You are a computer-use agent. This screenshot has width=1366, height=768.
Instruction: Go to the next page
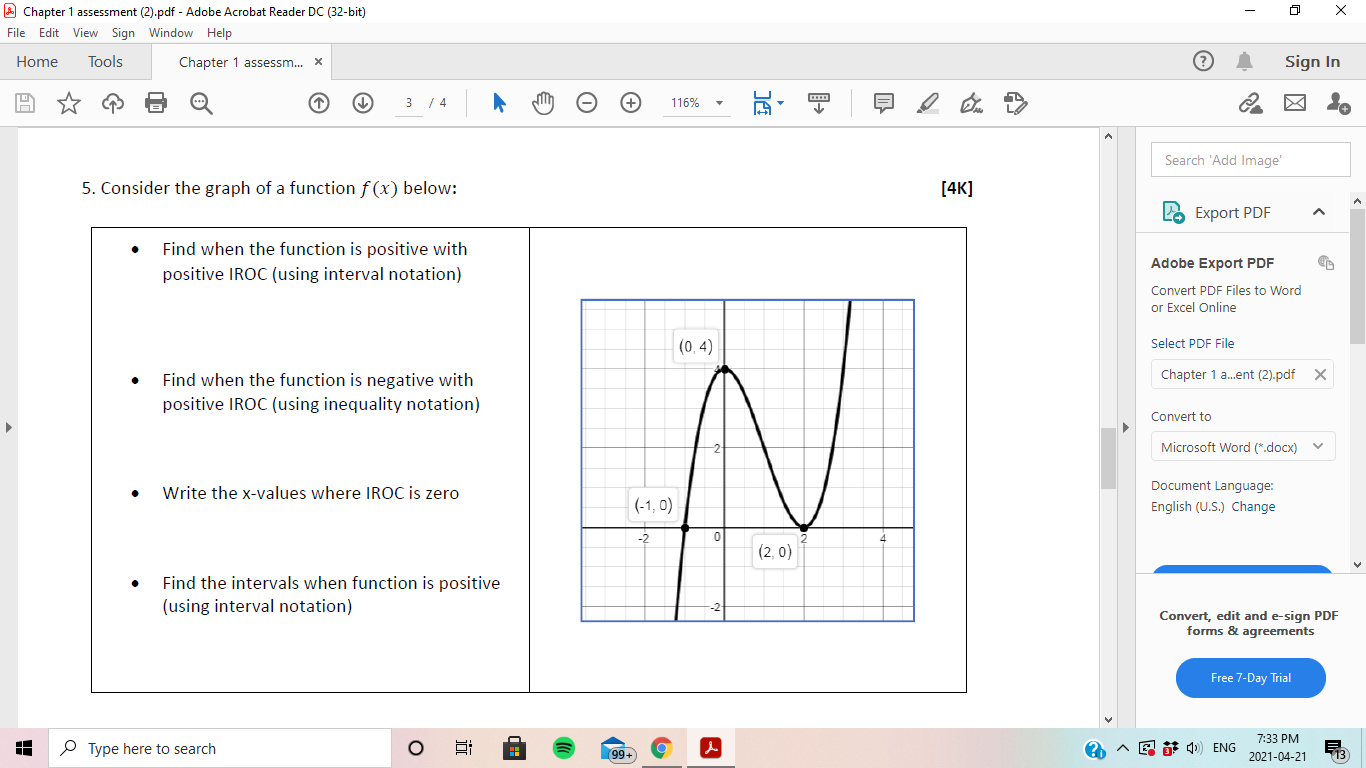pos(362,103)
